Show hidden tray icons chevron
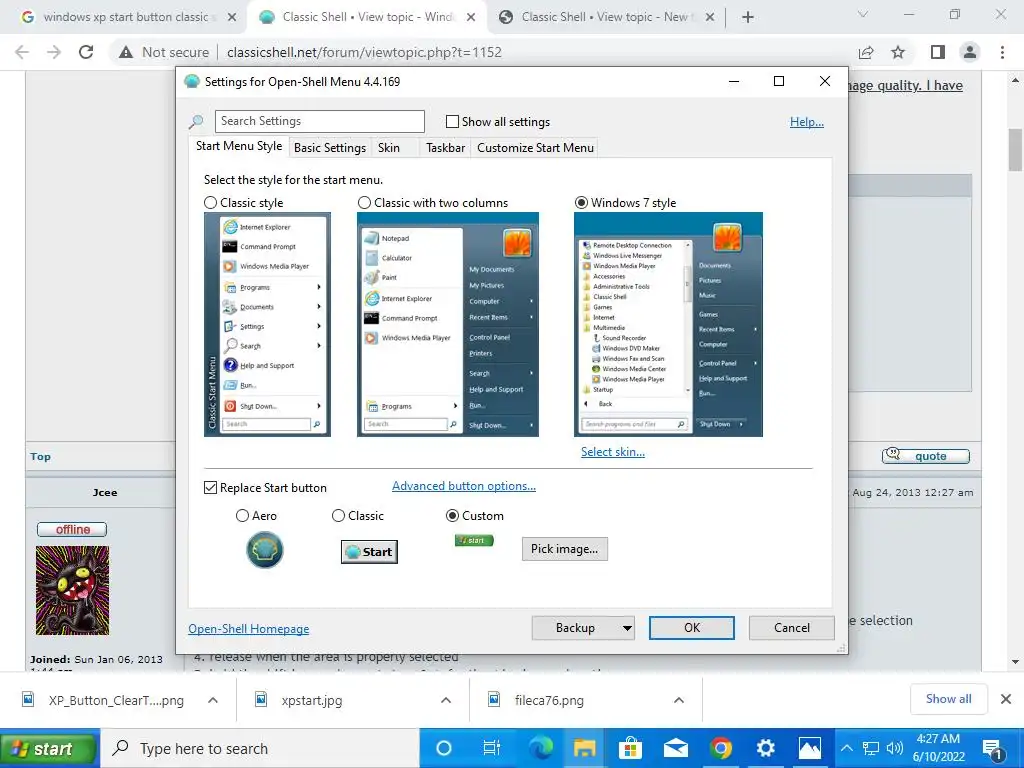 [846, 748]
